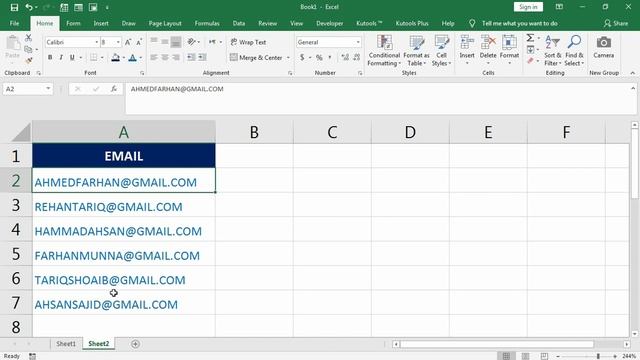
Task: Toggle Underline formatting
Action: 72,58
